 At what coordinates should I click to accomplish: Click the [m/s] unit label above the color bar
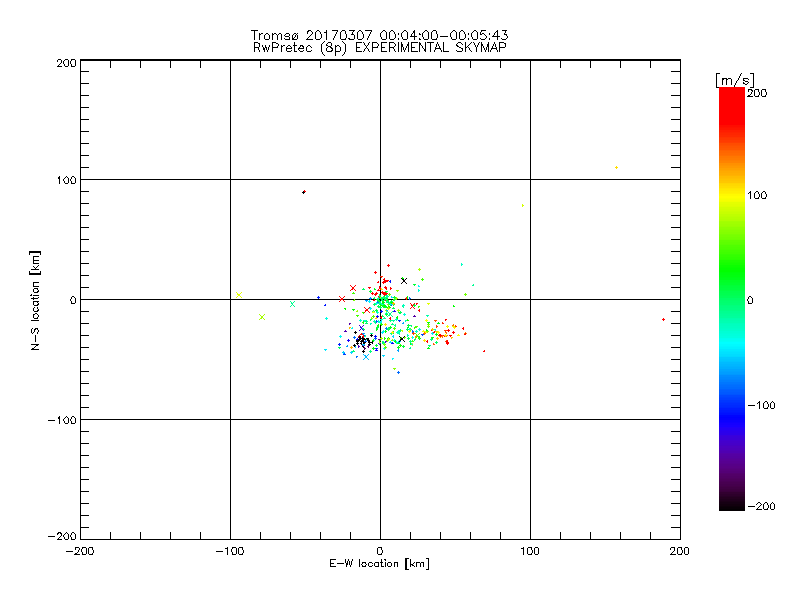click(x=734, y=79)
